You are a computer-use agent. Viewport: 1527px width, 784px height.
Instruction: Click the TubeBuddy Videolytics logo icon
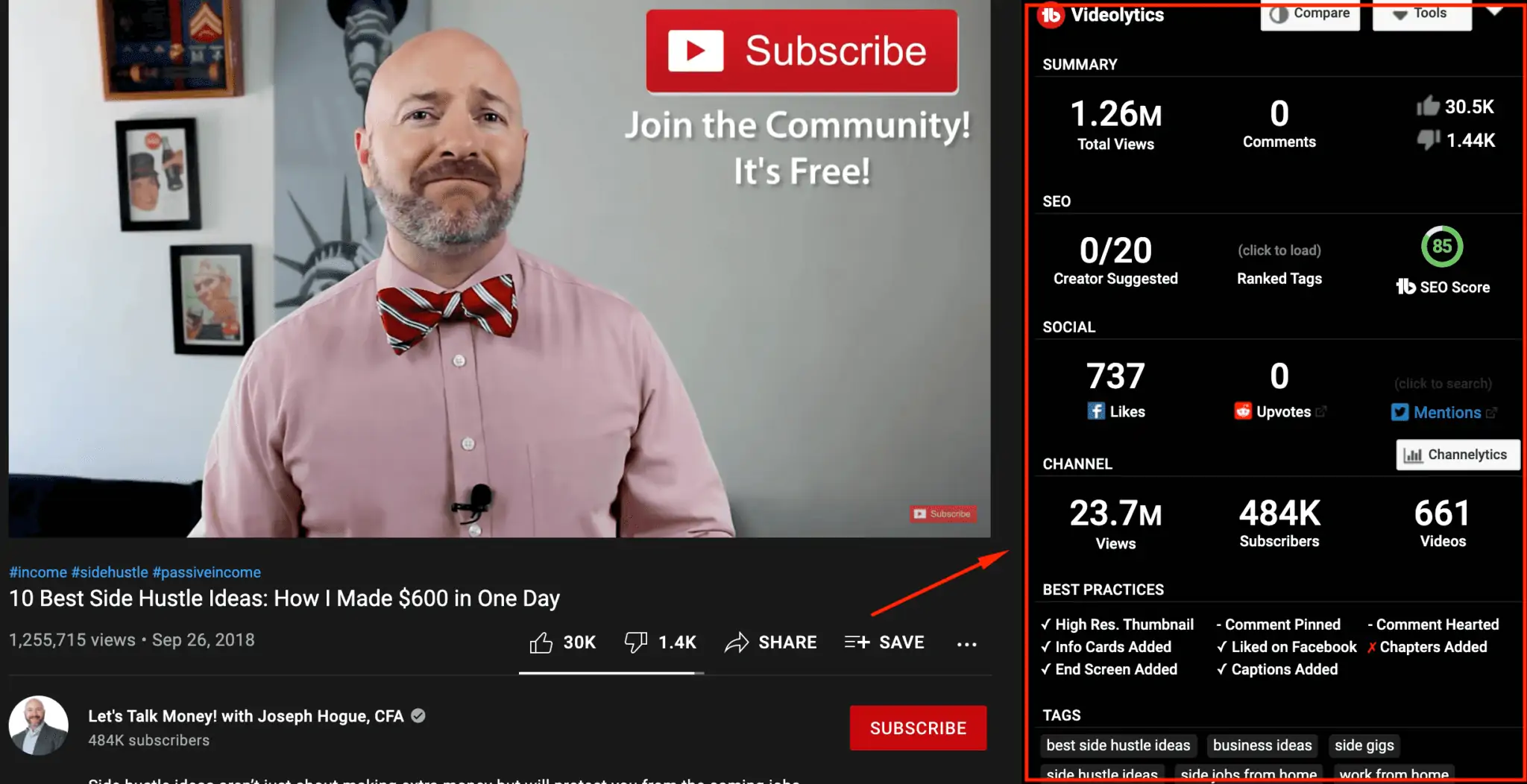tap(1051, 14)
